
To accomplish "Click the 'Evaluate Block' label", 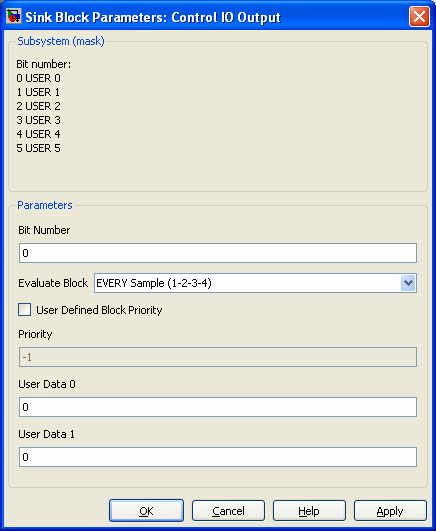I will [x=53, y=283].
